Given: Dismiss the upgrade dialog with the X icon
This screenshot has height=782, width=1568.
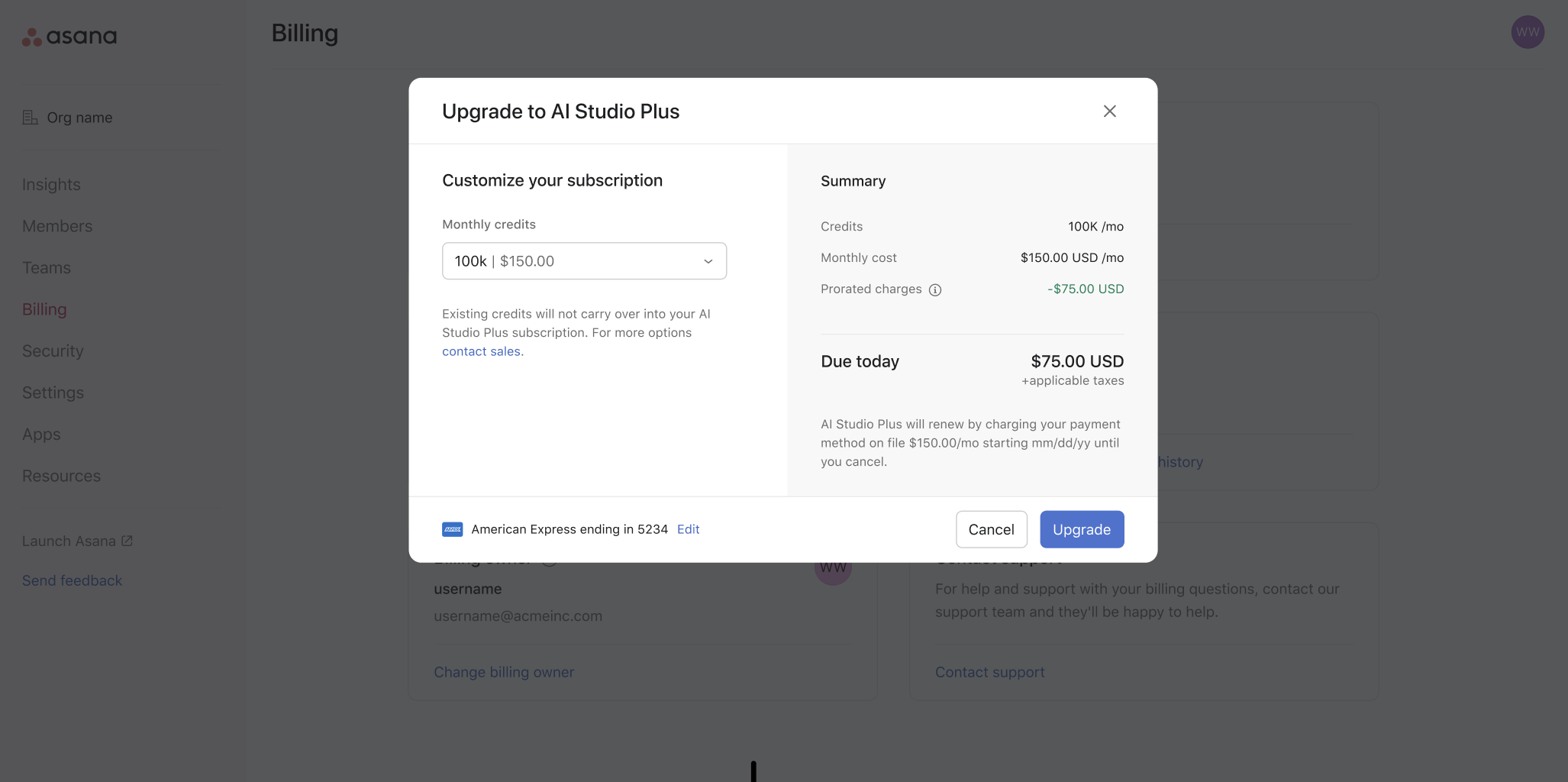Looking at the screenshot, I should coord(1109,111).
